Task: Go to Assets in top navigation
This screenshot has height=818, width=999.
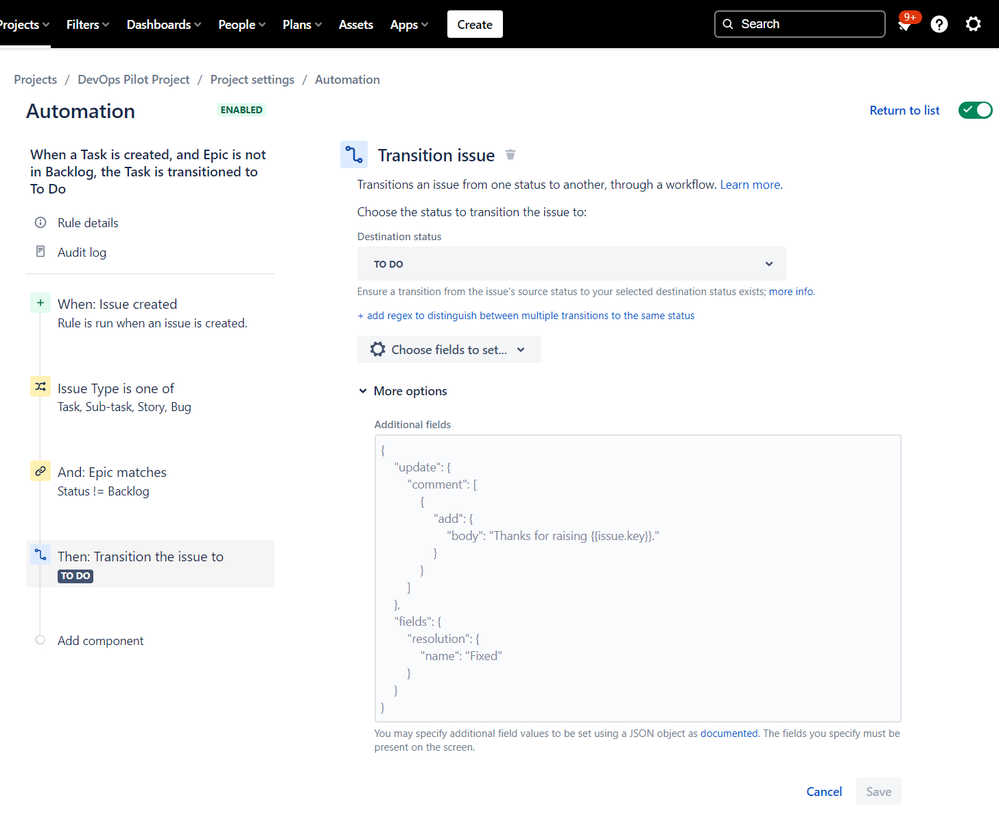Action: (356, 24)
